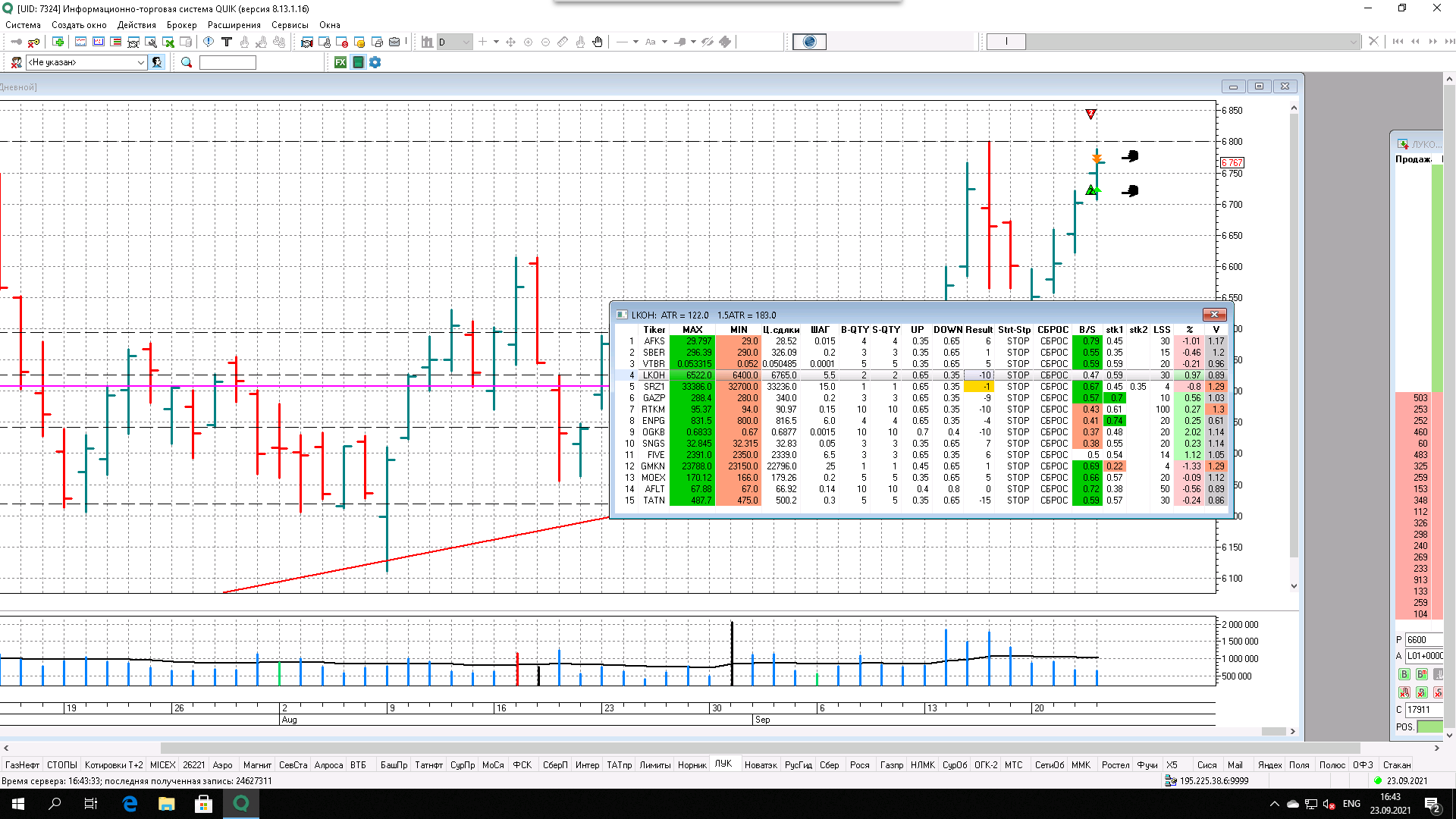Click the red 7 marker above the chart
The image size is (1456, 819).
(x=1090, y=114)
